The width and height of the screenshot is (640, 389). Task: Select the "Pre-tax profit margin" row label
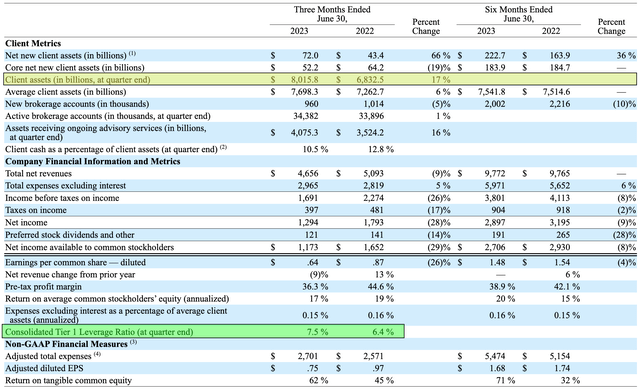click(43, 287)
